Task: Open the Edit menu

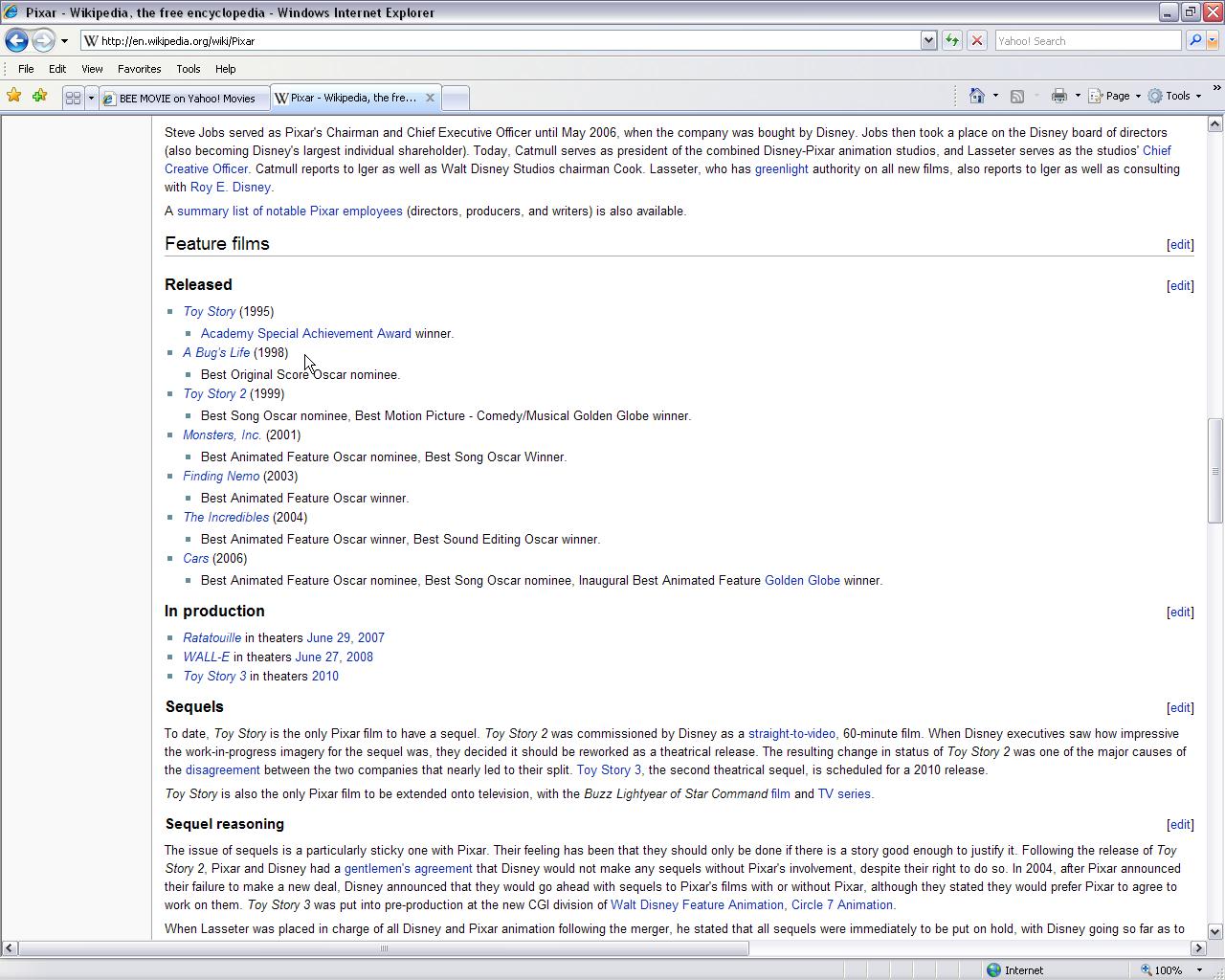Action: (57, 69)
